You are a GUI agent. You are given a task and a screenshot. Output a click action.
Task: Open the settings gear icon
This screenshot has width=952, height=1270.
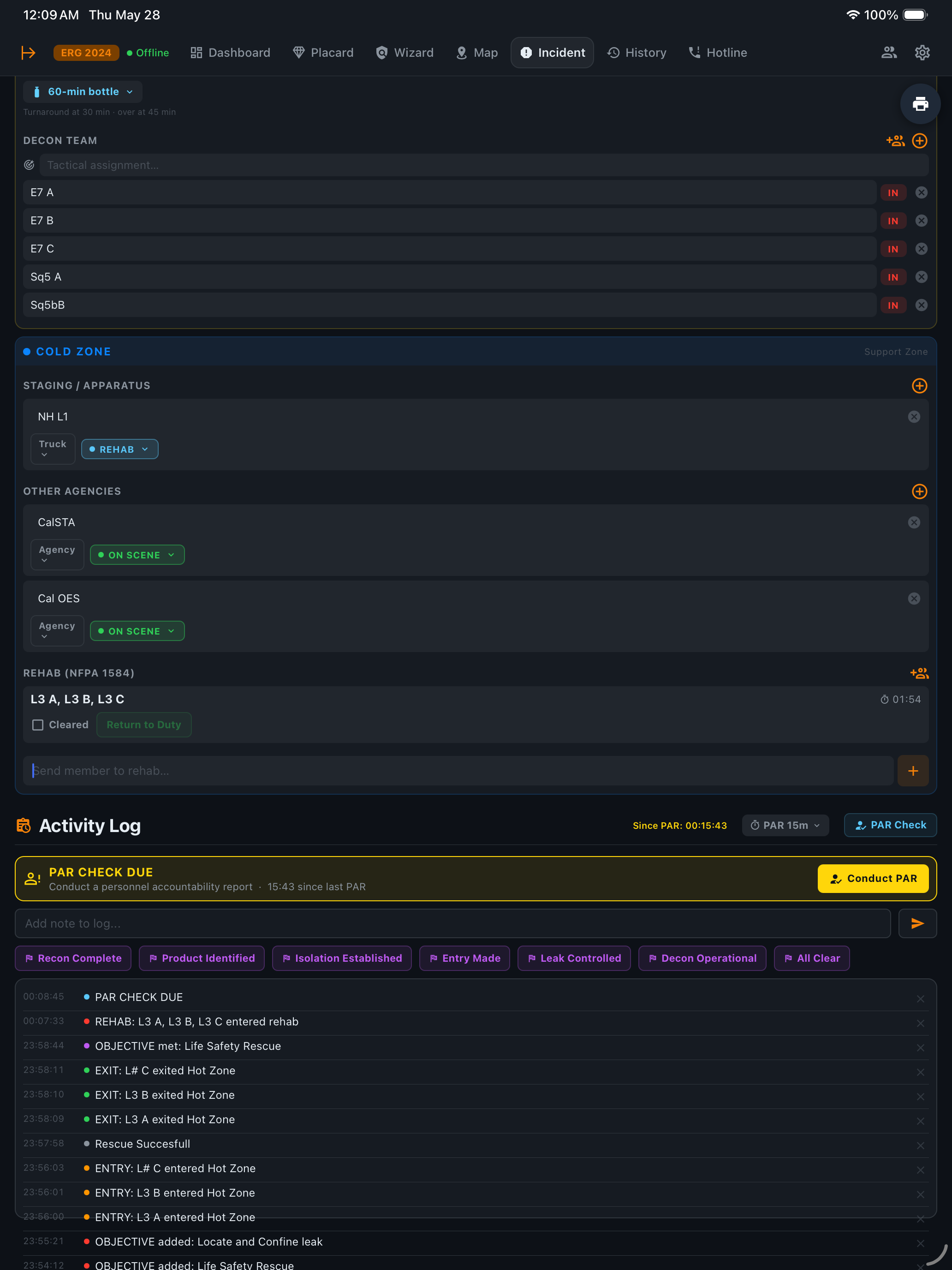point(922,53)
